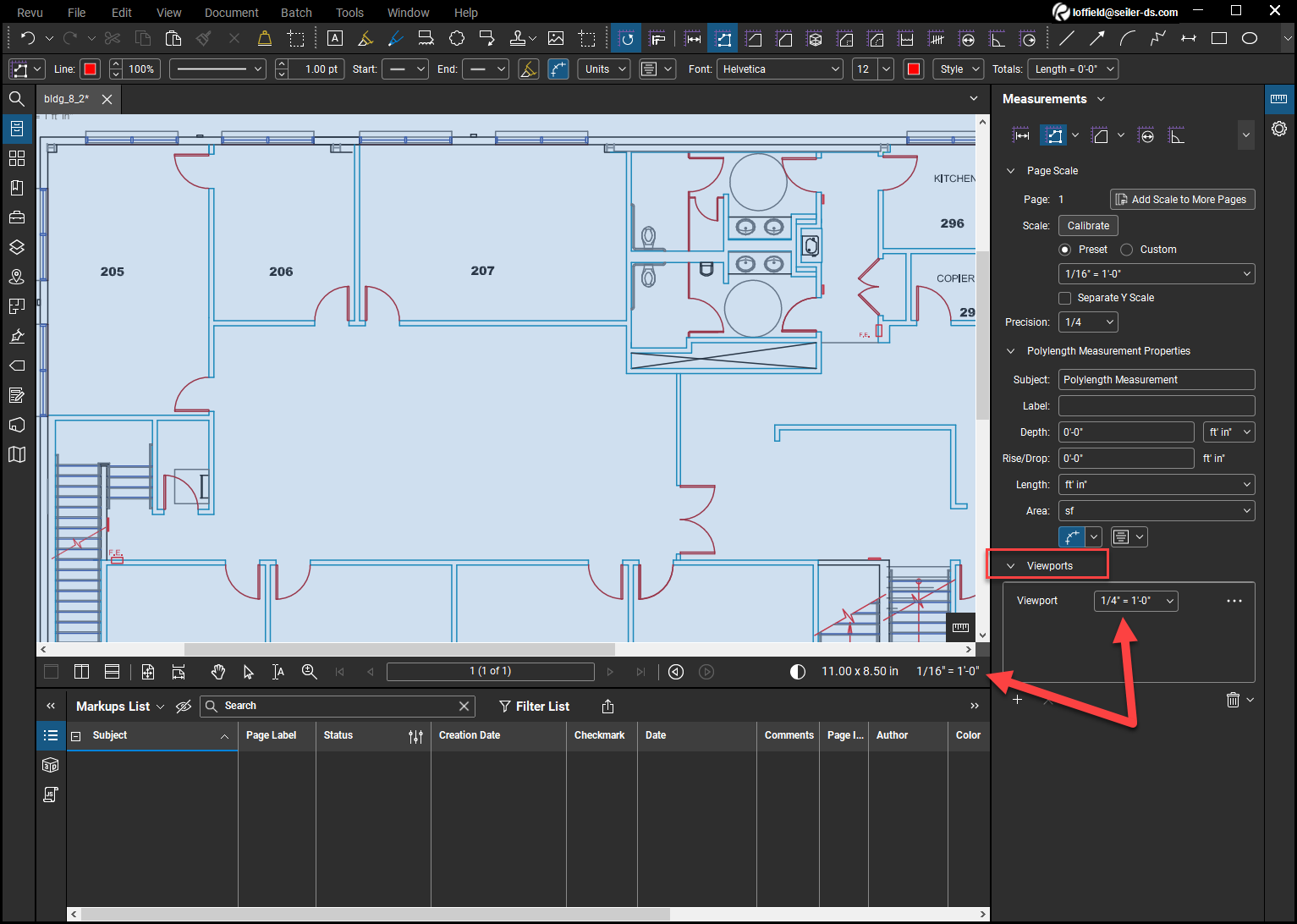This screenshot has height=924, width=1297.
Task: Select the Image insert tool
Action: pos(556,38)
